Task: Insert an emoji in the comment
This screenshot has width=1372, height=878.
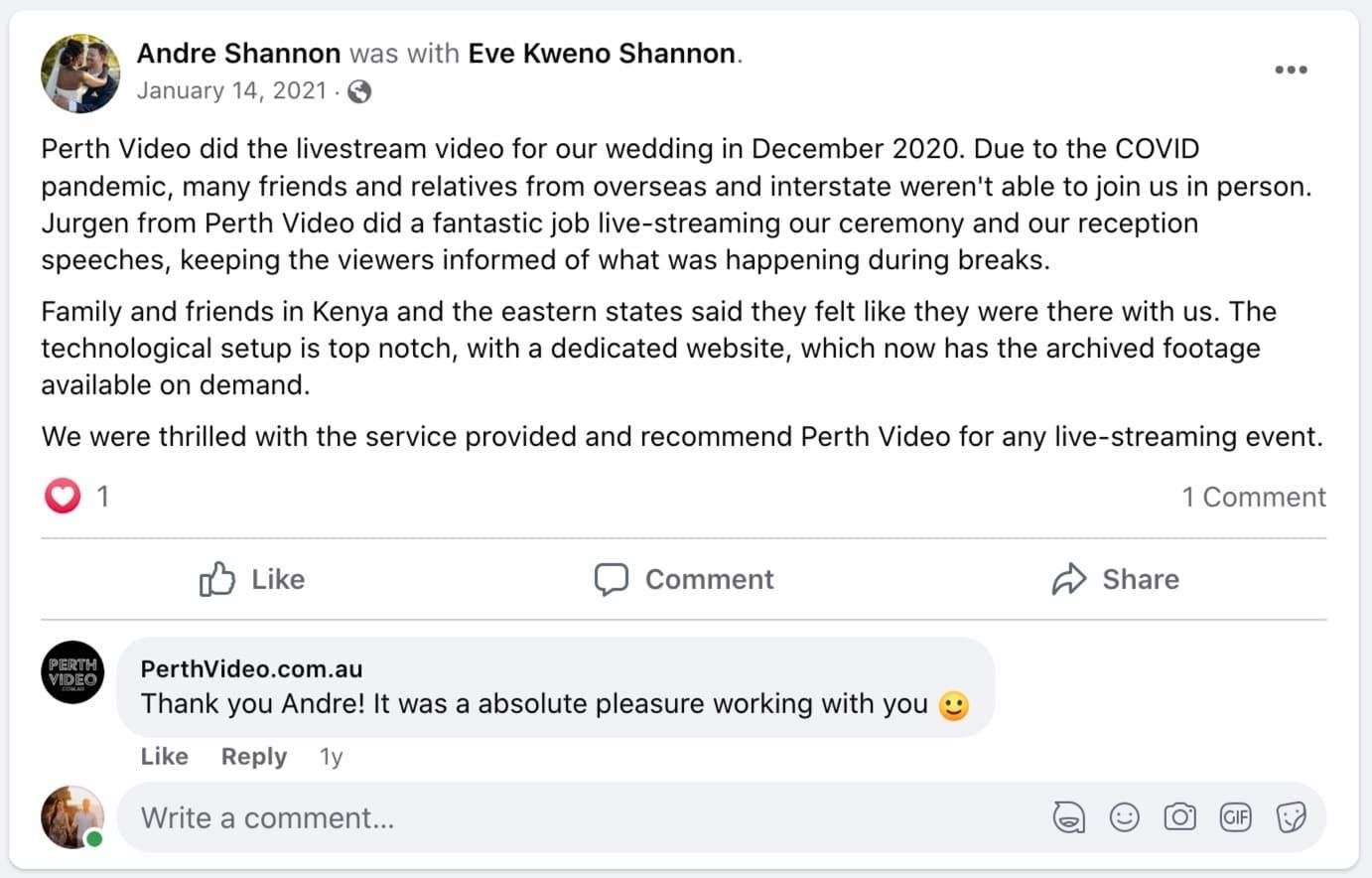Action: coord(1124,817)
